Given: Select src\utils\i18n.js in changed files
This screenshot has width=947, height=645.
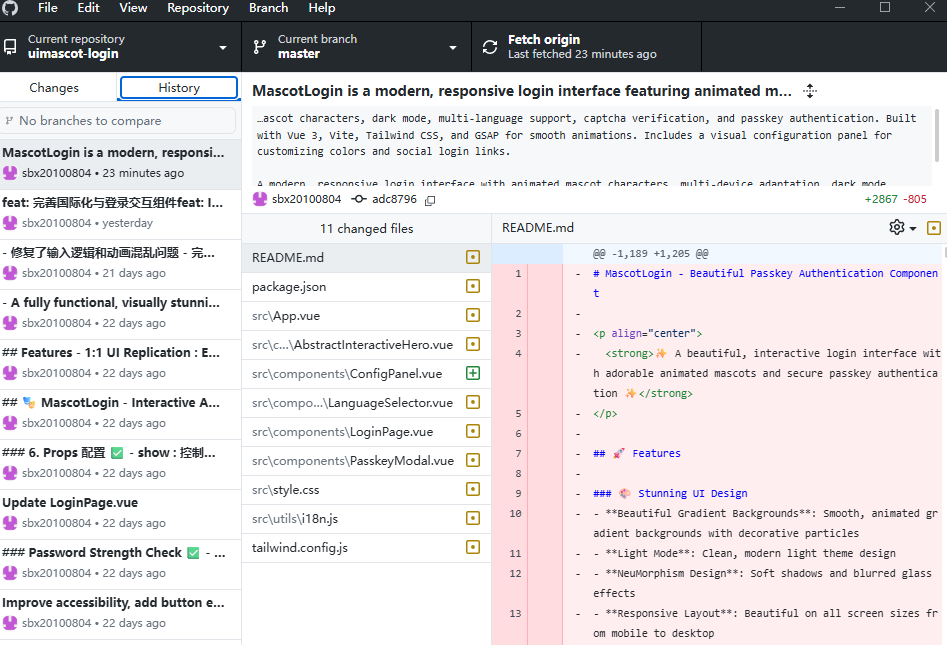Looking at the screenshot, I should pyautogui.click(x=367, y=519).
